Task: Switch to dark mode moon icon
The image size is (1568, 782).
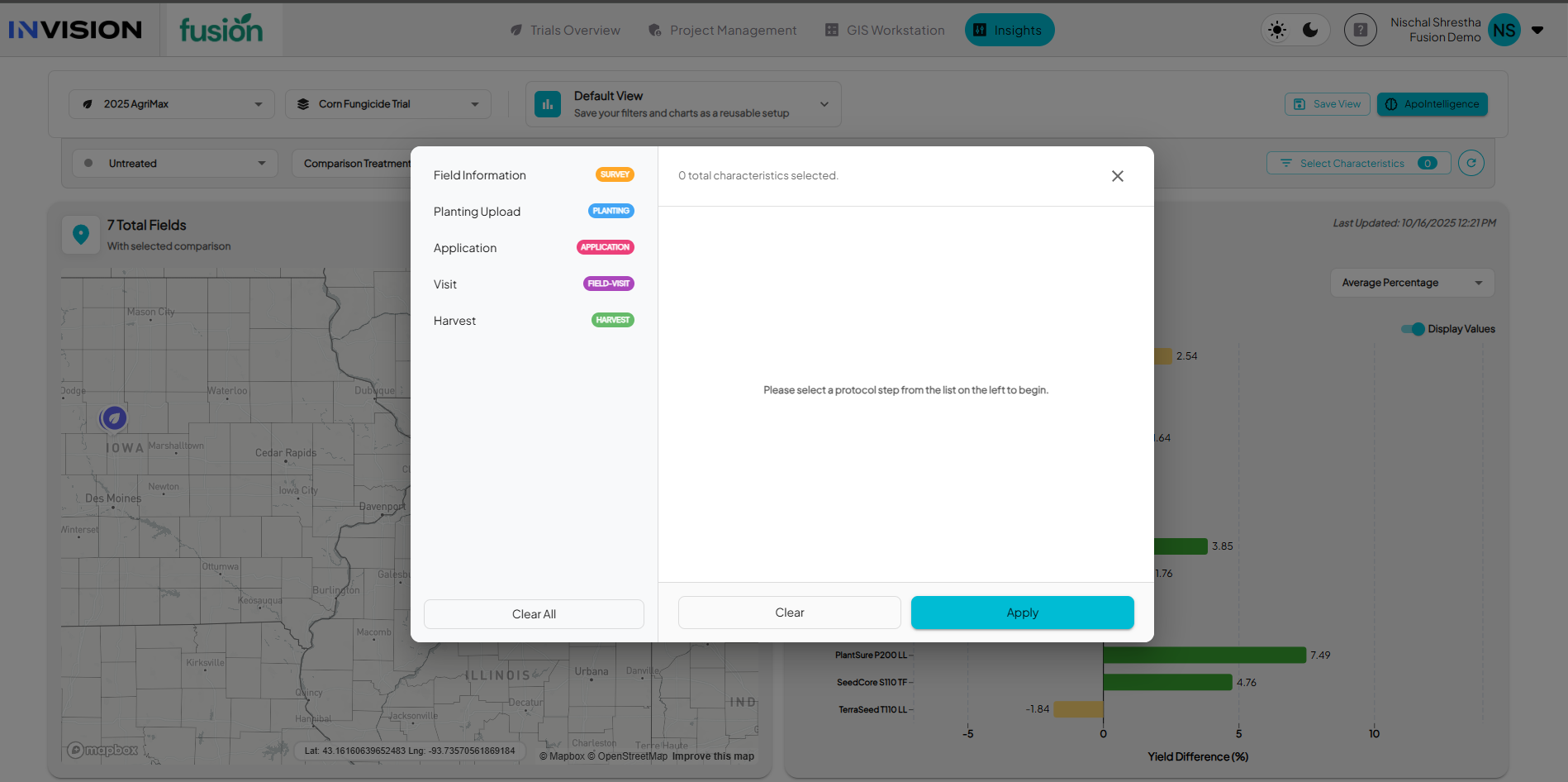Action: pyautogui.click(x=1310, y=31)
